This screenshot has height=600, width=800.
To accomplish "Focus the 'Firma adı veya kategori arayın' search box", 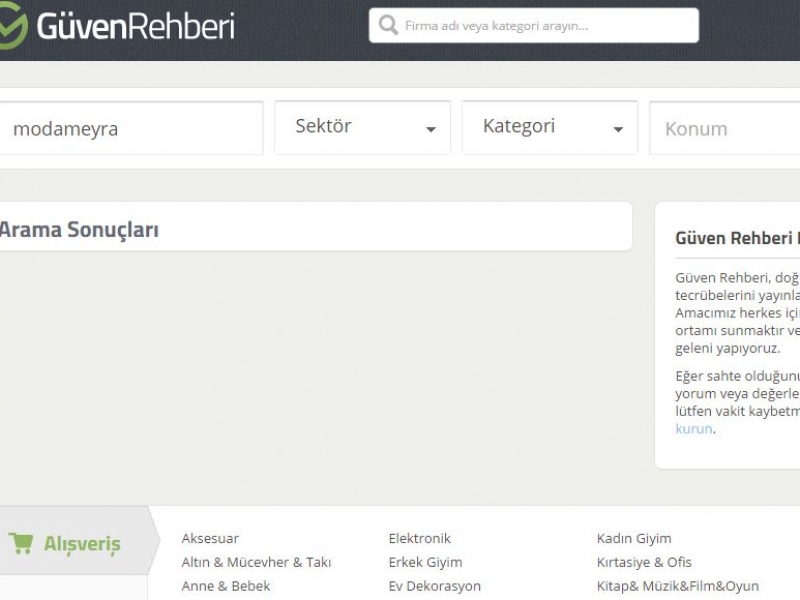I will click(x=534, y=26).
